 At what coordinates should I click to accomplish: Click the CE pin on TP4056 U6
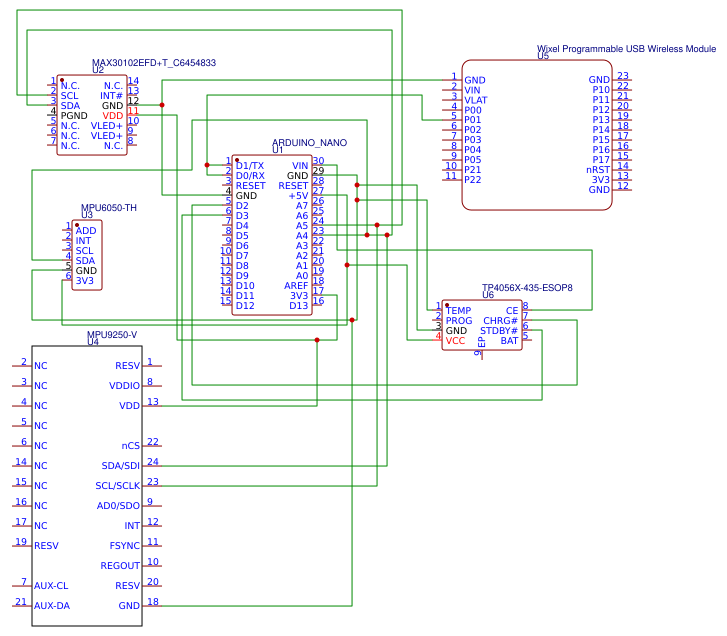(512, 311)
